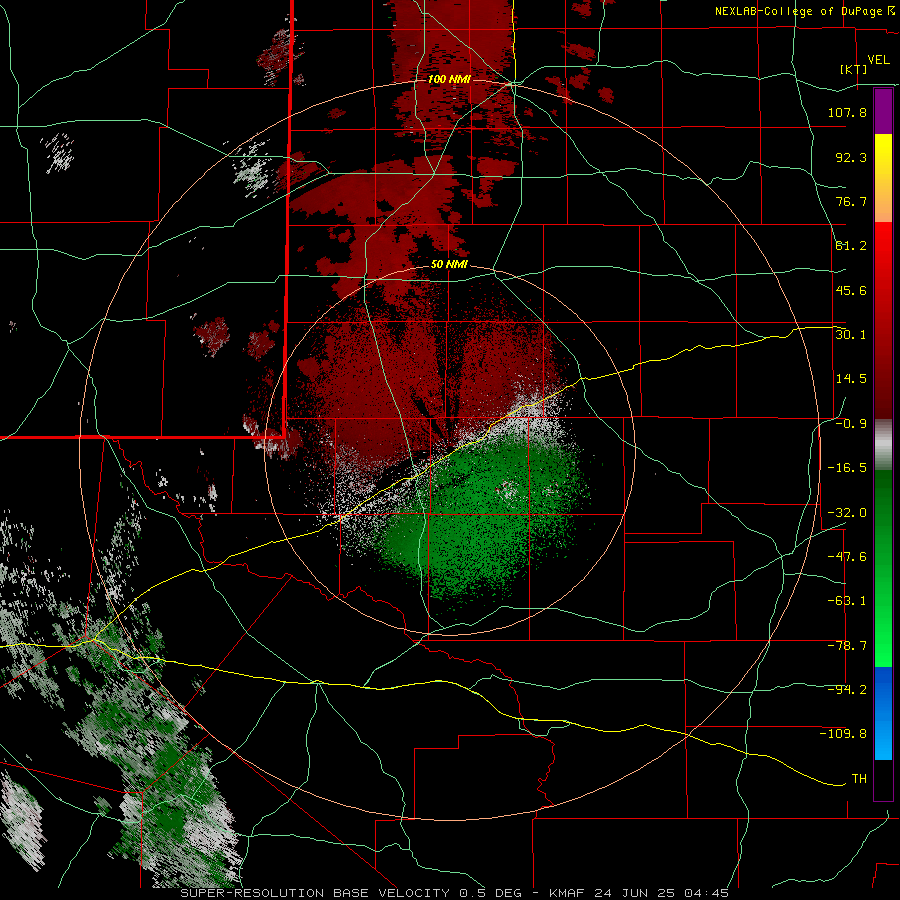Click the 30.1 velocity scale value
Screen dimensions: 900x900
tap(851, 334)
